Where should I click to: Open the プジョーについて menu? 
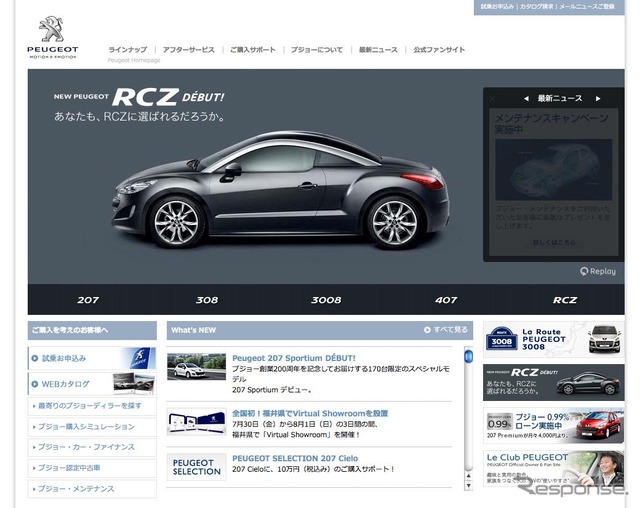[x=317, y=49]
